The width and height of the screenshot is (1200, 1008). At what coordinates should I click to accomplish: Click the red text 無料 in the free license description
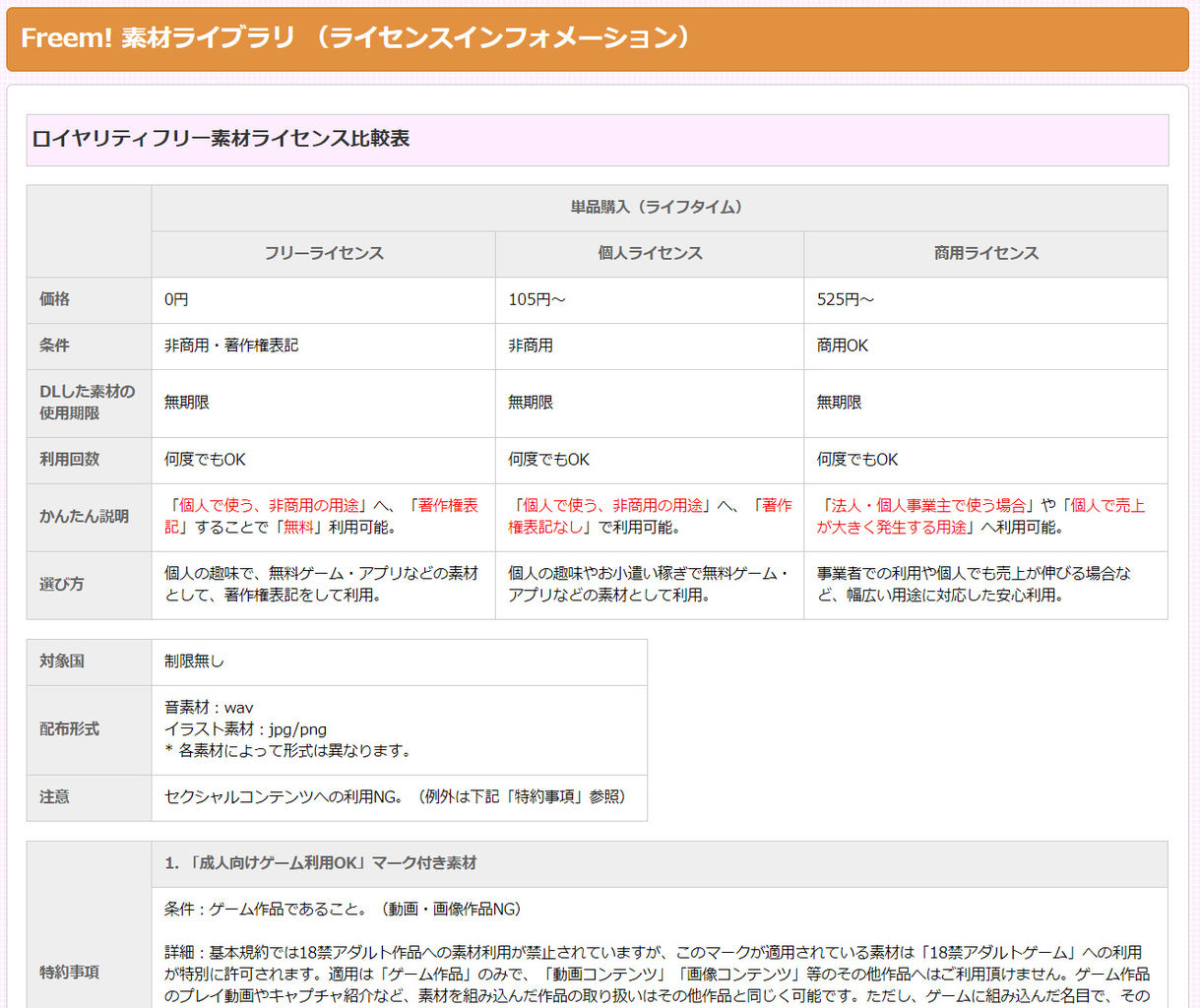[298, 528]
